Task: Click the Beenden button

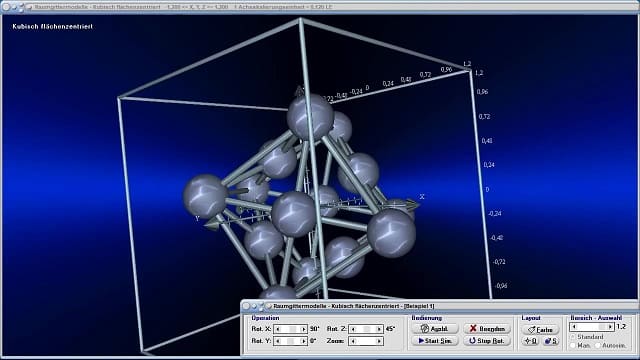Action: click(x=487, y=329)
